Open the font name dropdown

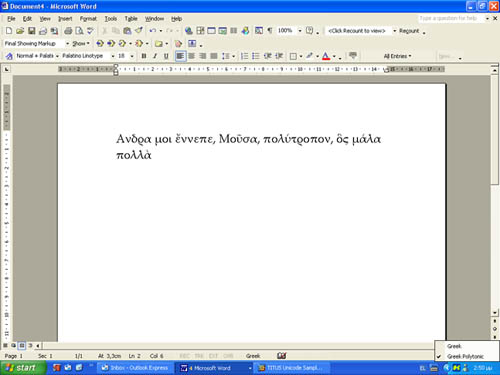[x=113, y=56]
